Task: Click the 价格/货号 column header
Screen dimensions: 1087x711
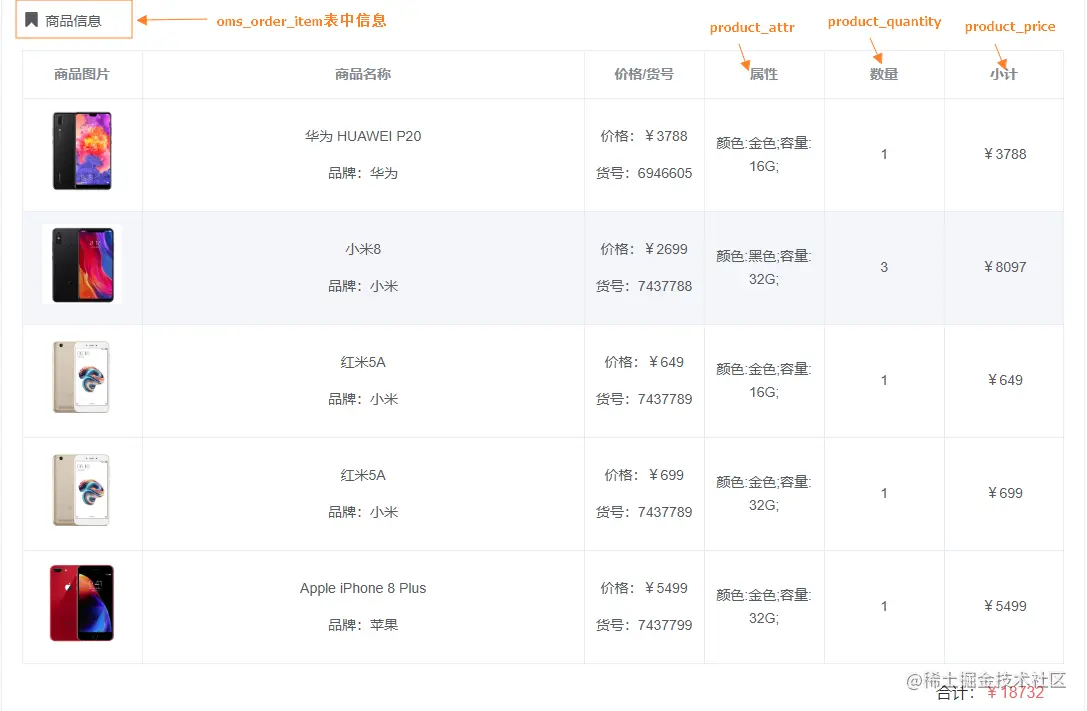Action: (644, 74)
